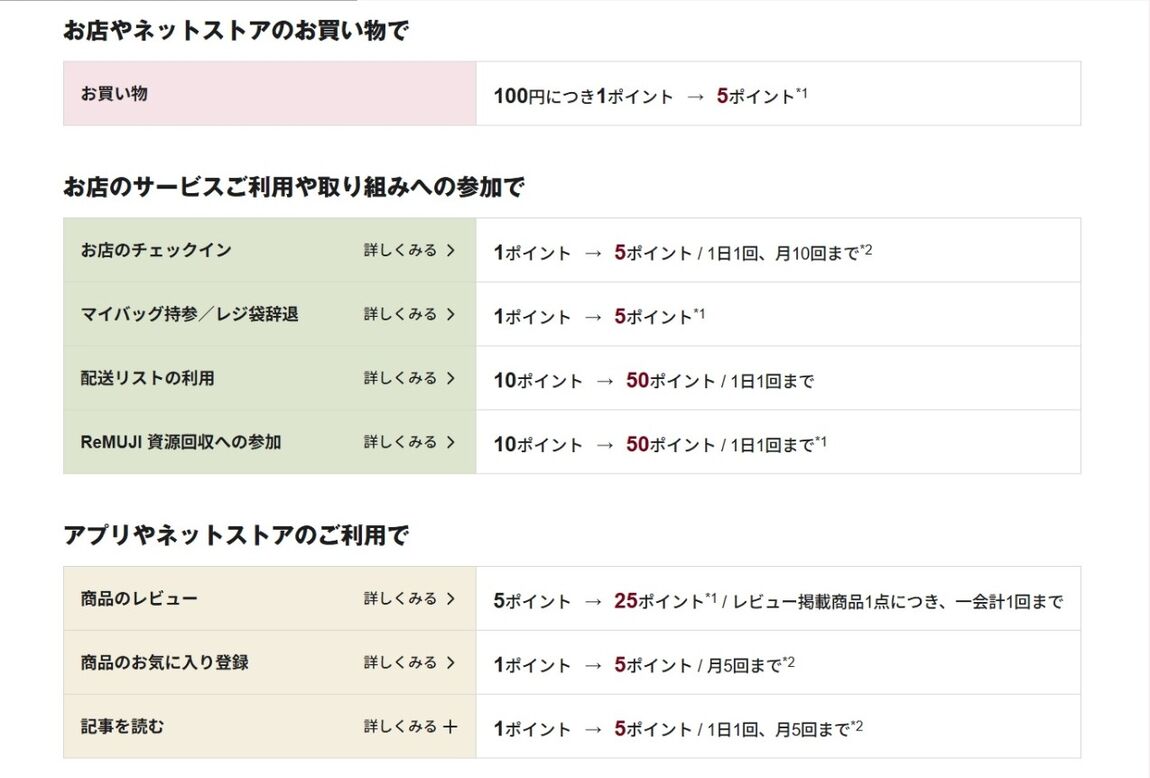This screenshot has height=778, width=1150.
Task: Click the マイバッグ持参／レジ袋辞退 label
Action: pos(189,314)
